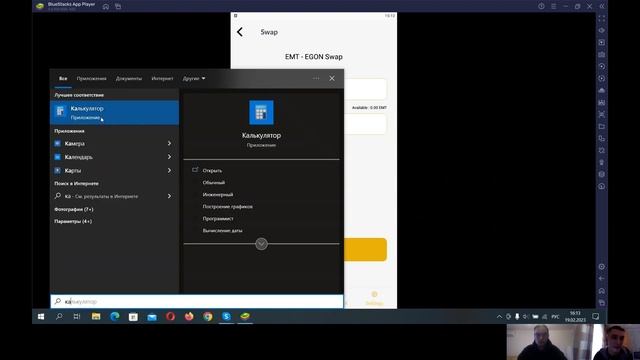Switch РУС input language indicator
This screenshot has width=640, height=360.
click(x=555, y=317)
